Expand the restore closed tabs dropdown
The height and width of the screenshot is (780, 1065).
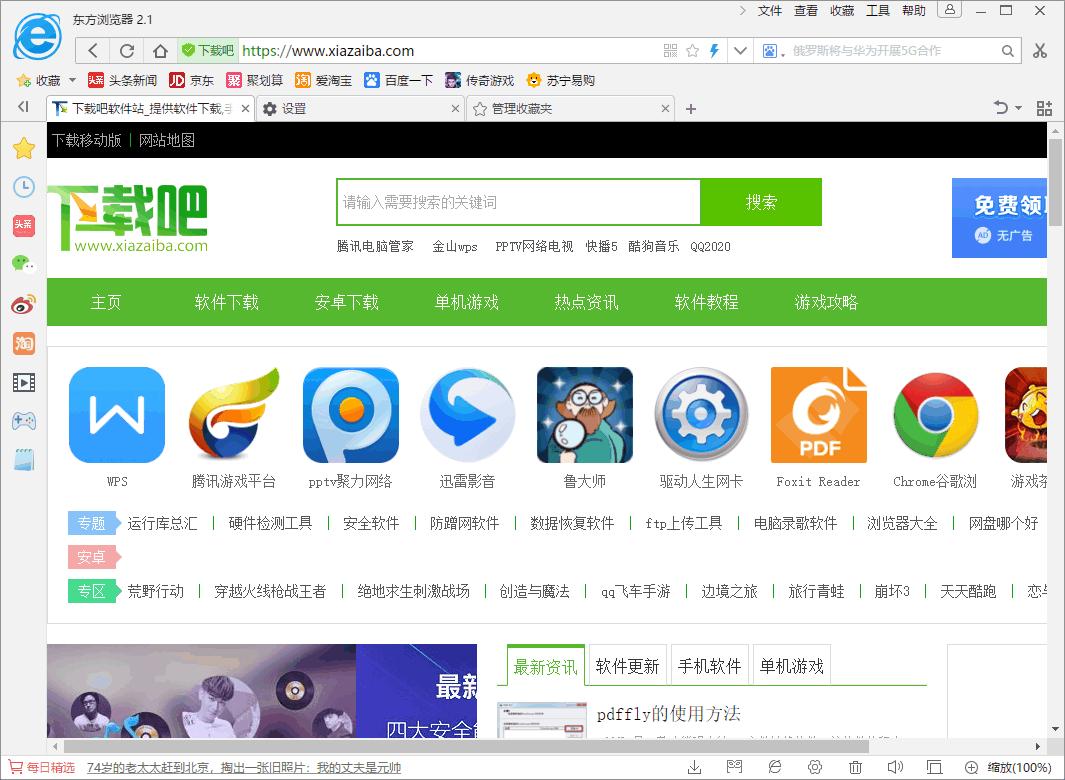1017,107
